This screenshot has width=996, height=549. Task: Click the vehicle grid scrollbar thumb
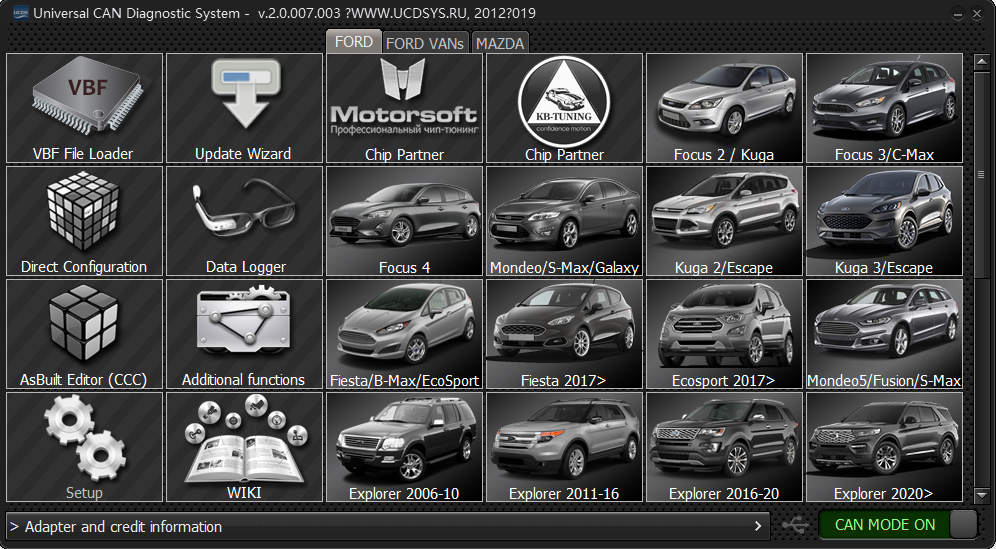pyautogui.click(x=981, y=173)
